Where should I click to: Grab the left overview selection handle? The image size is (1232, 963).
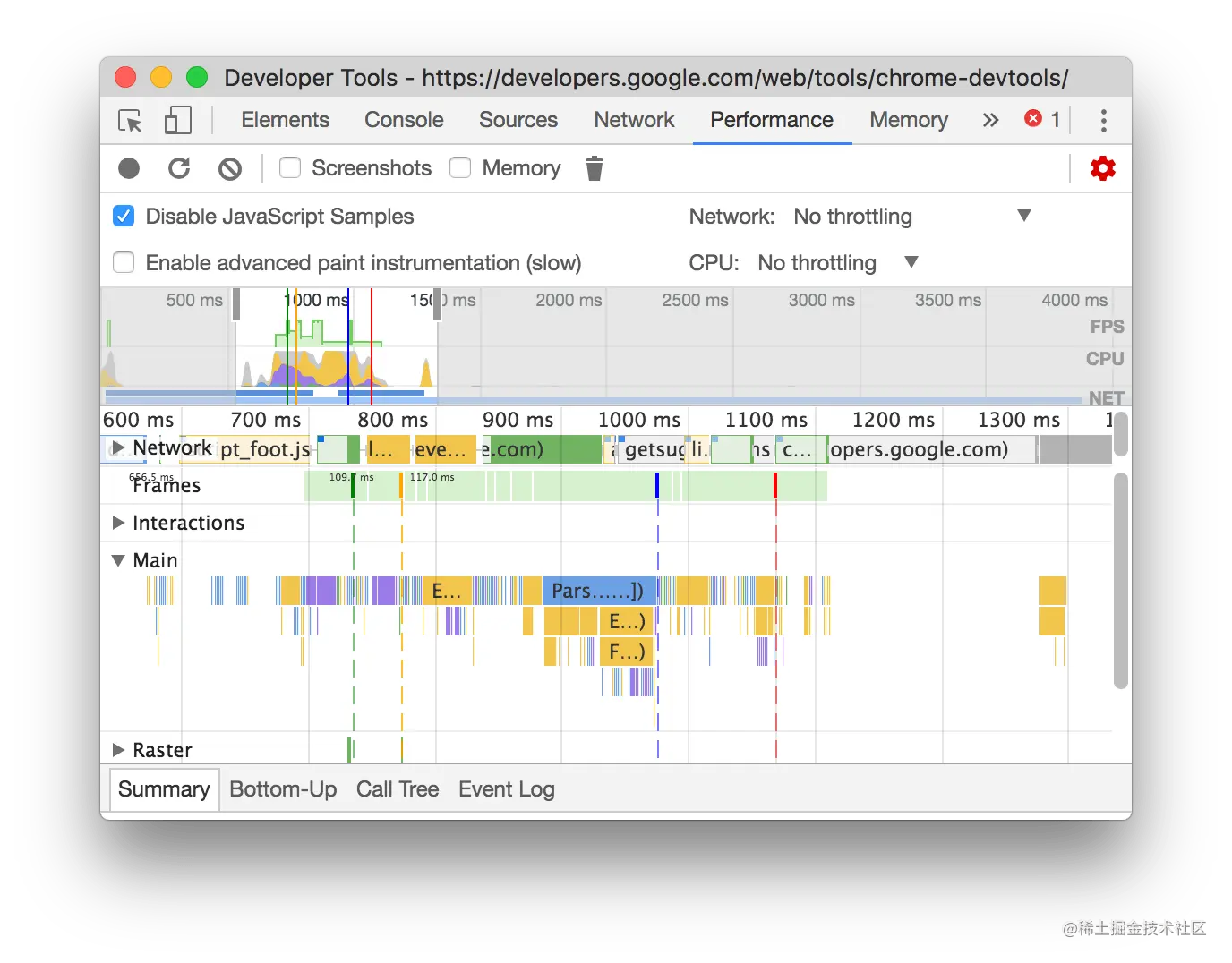click(x=236, y=303)
